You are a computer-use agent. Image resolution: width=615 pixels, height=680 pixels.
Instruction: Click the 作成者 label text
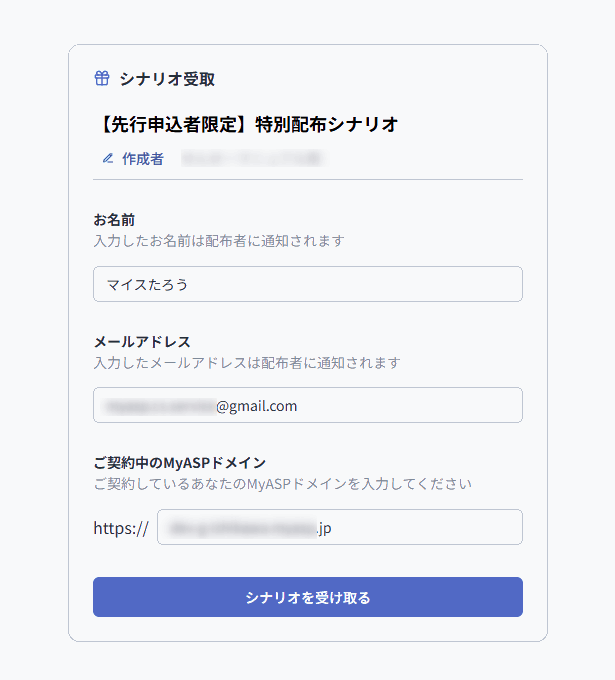click(143, 158)
